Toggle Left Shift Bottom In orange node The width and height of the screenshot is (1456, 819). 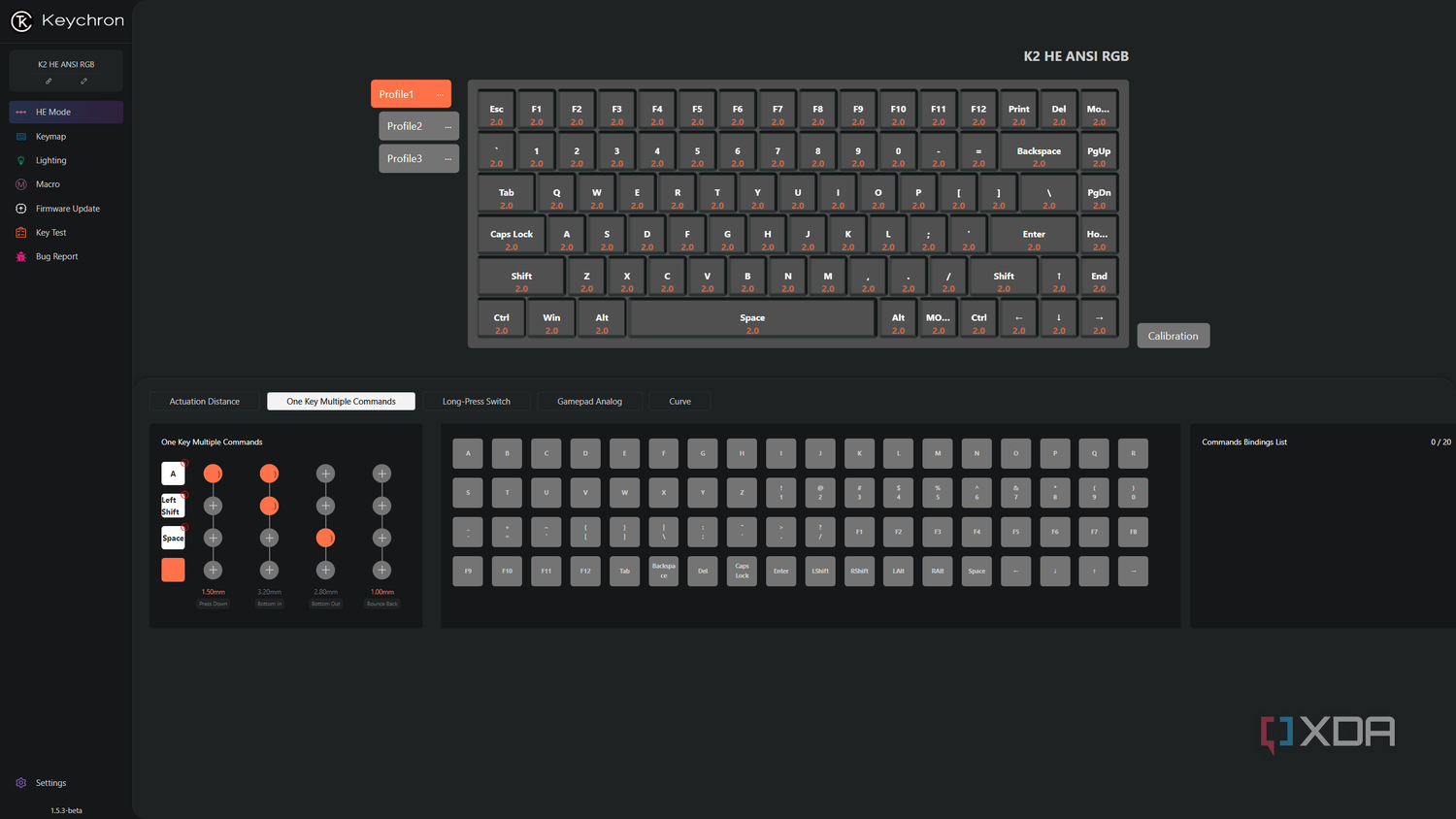coord(270,506)
